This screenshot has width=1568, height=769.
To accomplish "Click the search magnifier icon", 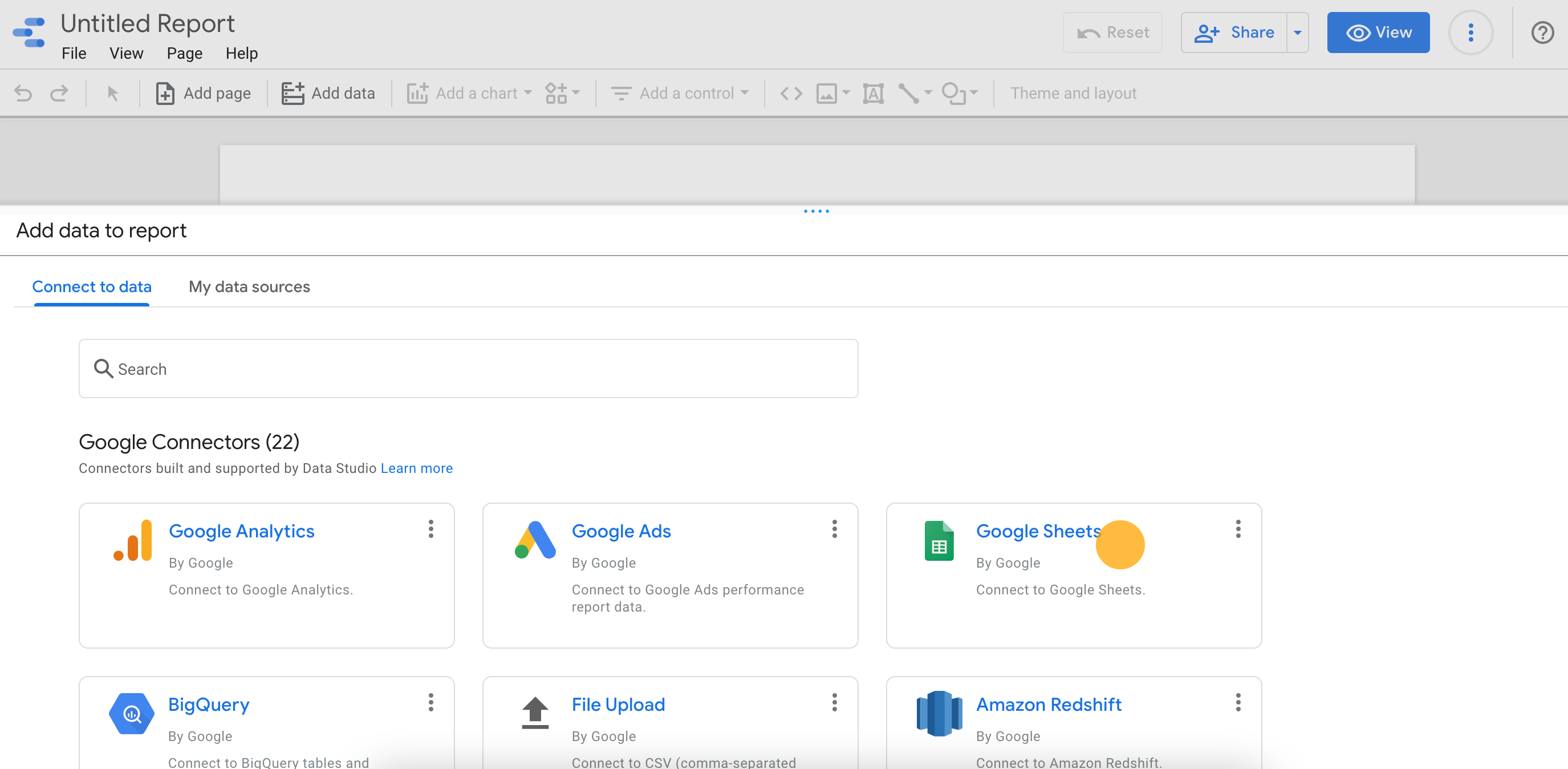I will 103,369.
